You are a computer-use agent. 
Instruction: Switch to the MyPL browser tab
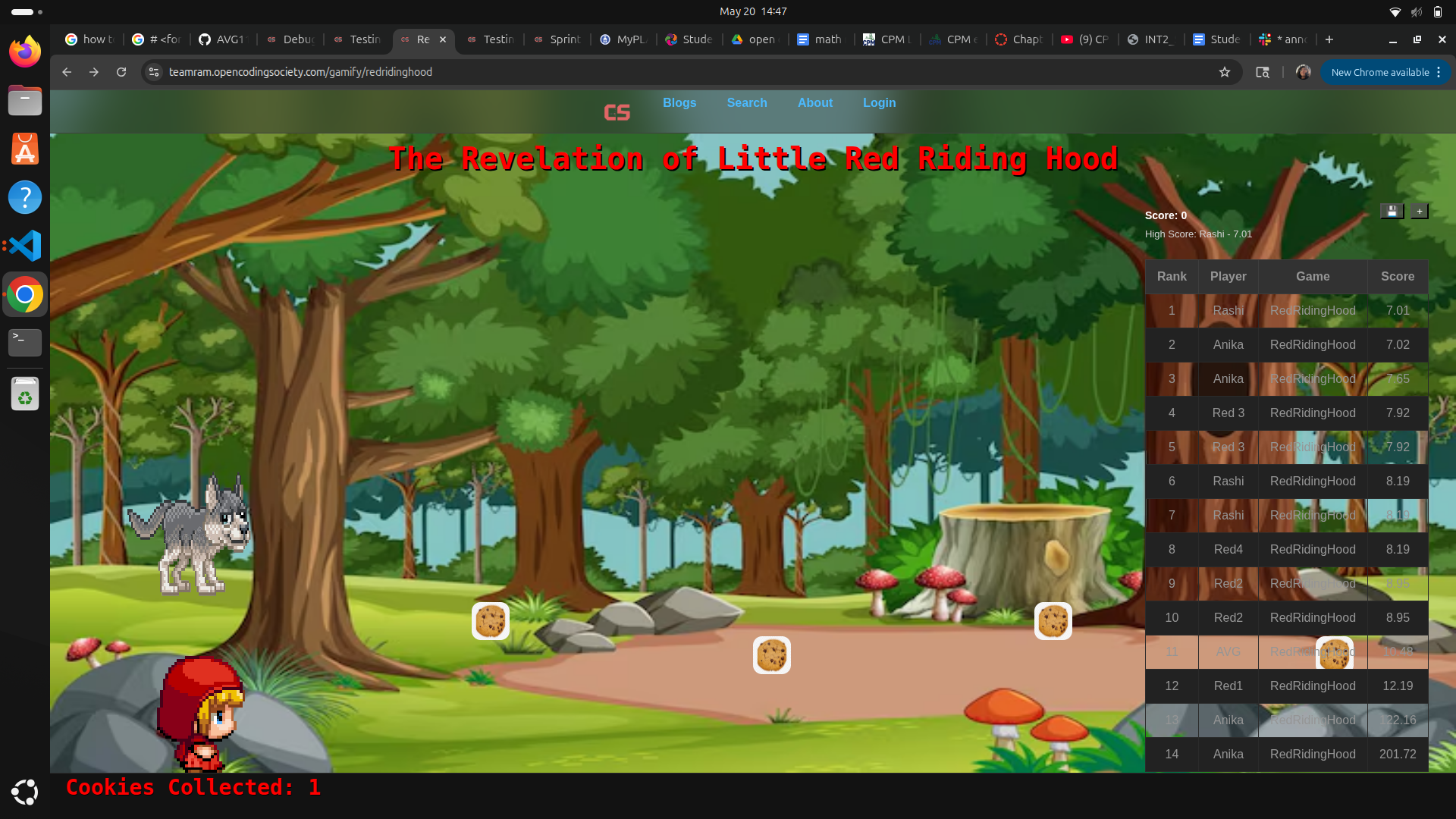pyautogui.click(x=624, y=39)
